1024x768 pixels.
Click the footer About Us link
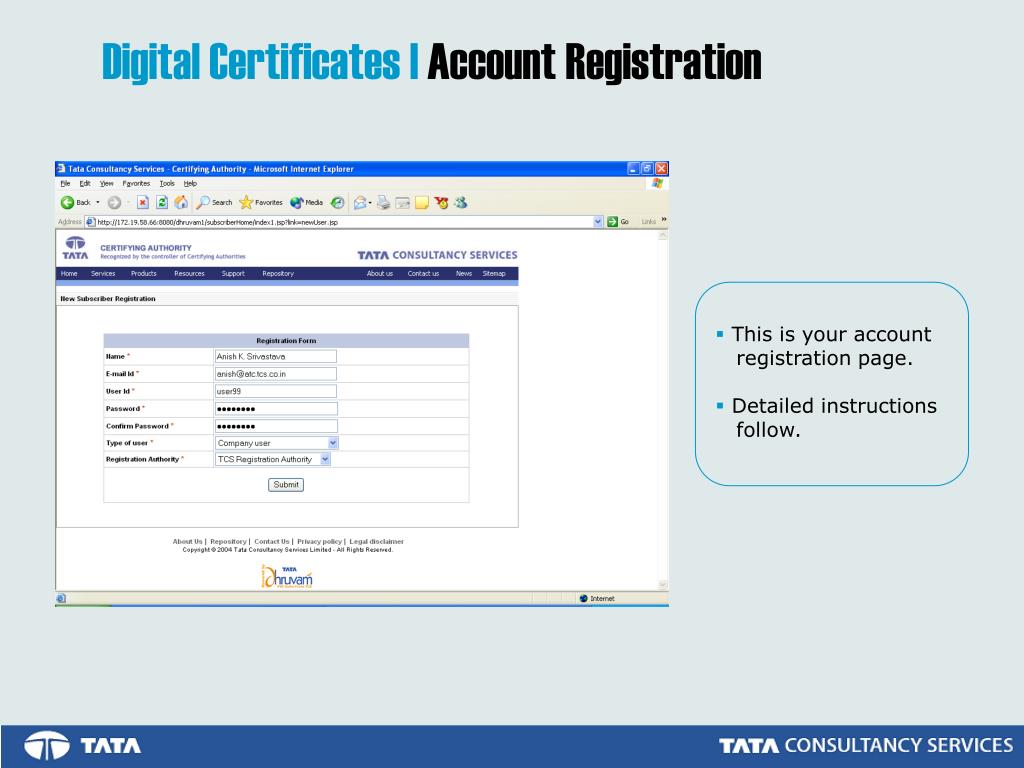click(187, 541)
